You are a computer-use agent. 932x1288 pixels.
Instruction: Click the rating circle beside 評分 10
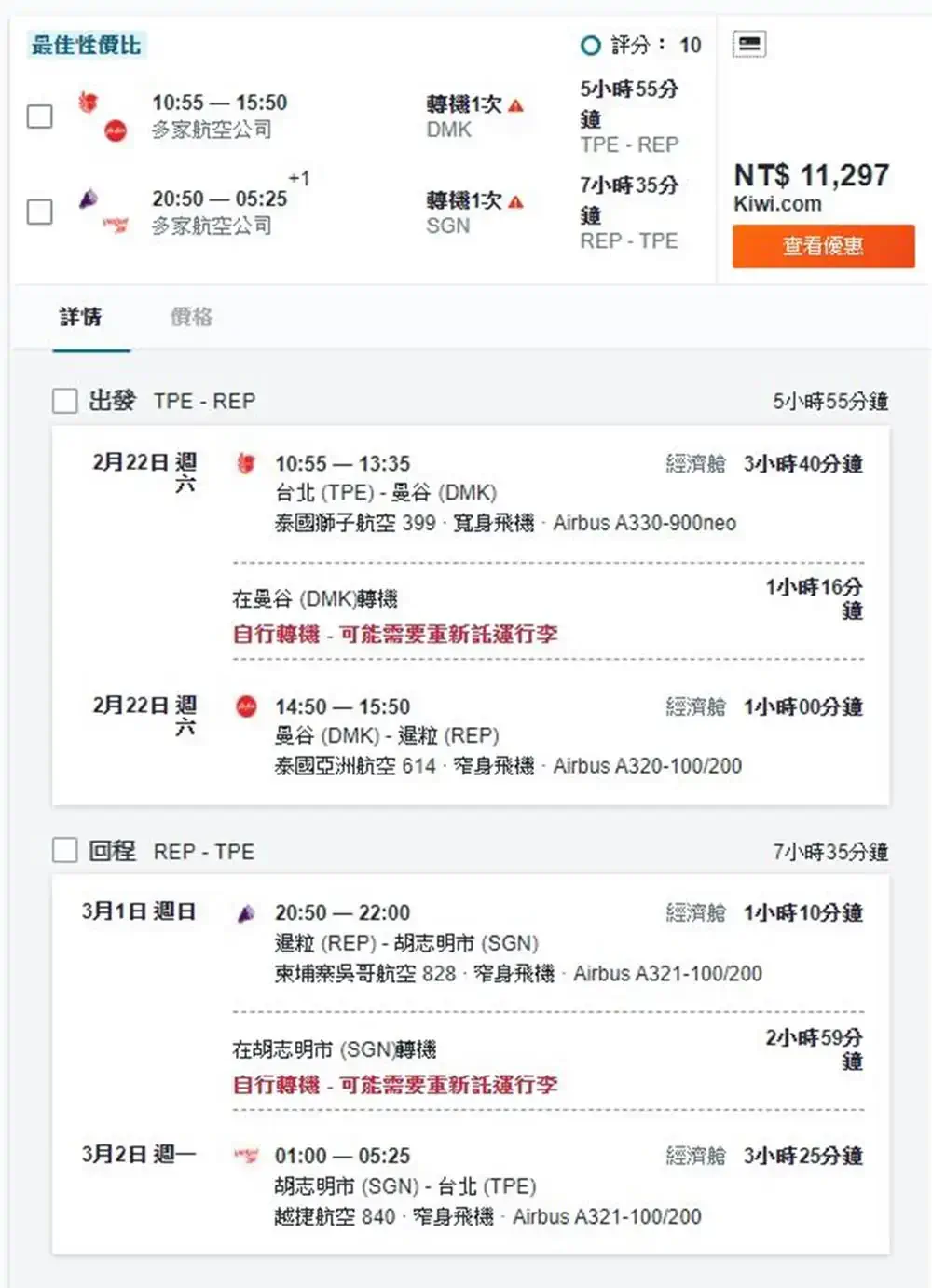(x=589, y=45)
